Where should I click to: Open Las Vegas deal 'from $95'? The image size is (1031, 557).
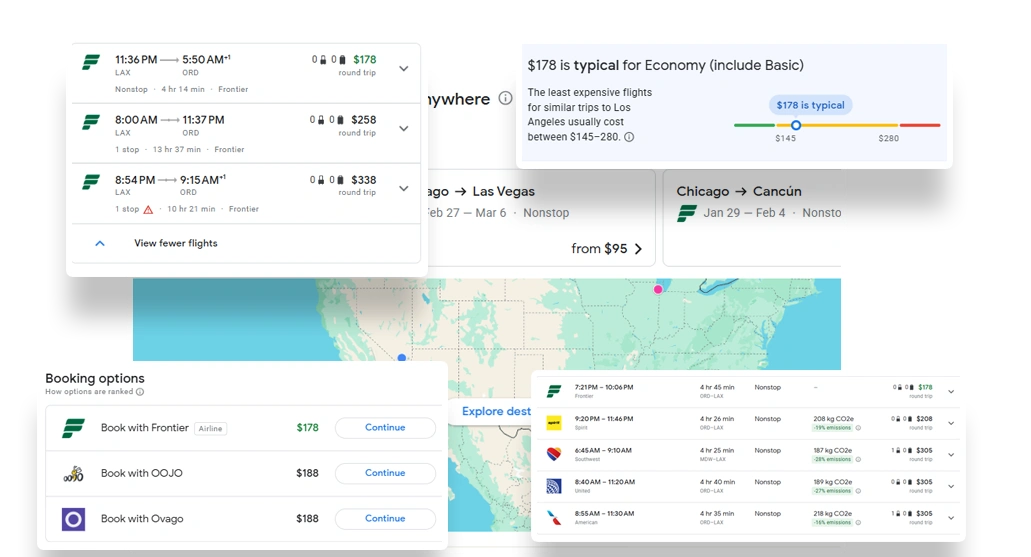pyautogui.click(x=606, y=249)
